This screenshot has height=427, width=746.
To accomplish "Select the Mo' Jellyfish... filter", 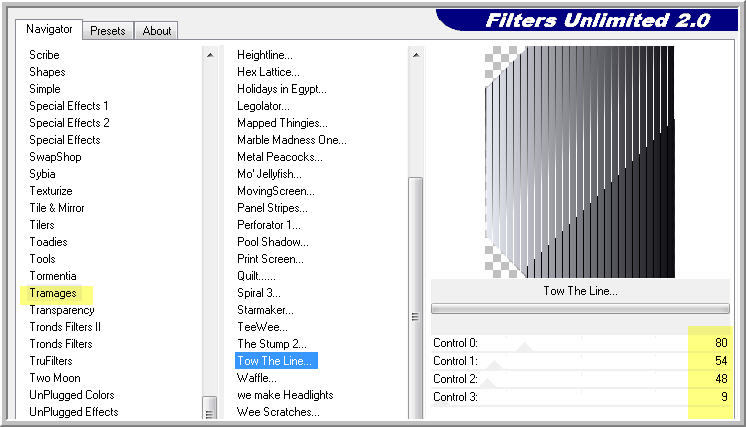I will [269, 174].
